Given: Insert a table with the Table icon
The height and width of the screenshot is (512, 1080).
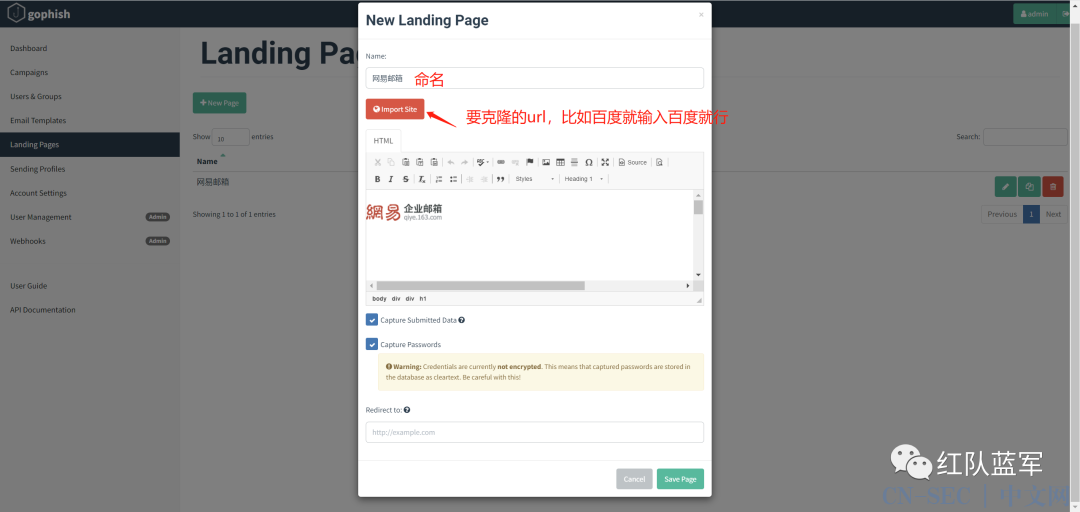Looking at the screenshot, I should 560,162.
